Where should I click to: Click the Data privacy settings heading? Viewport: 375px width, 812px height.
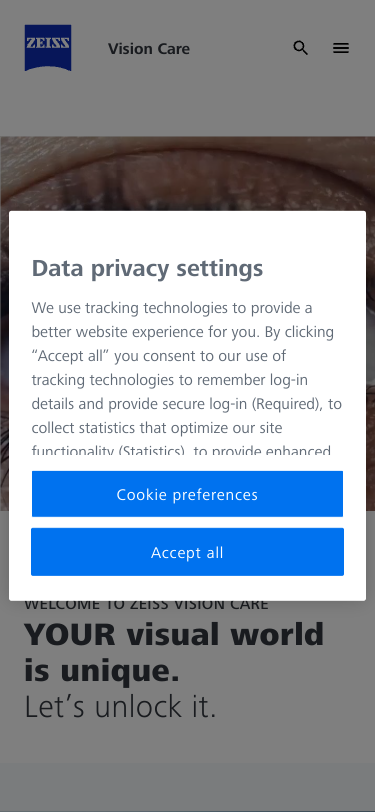pyautogui.click(x=147, y=269)
